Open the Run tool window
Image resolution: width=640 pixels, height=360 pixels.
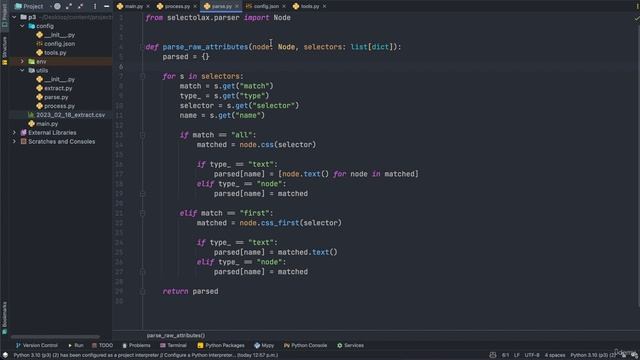[x=76, y=345]
